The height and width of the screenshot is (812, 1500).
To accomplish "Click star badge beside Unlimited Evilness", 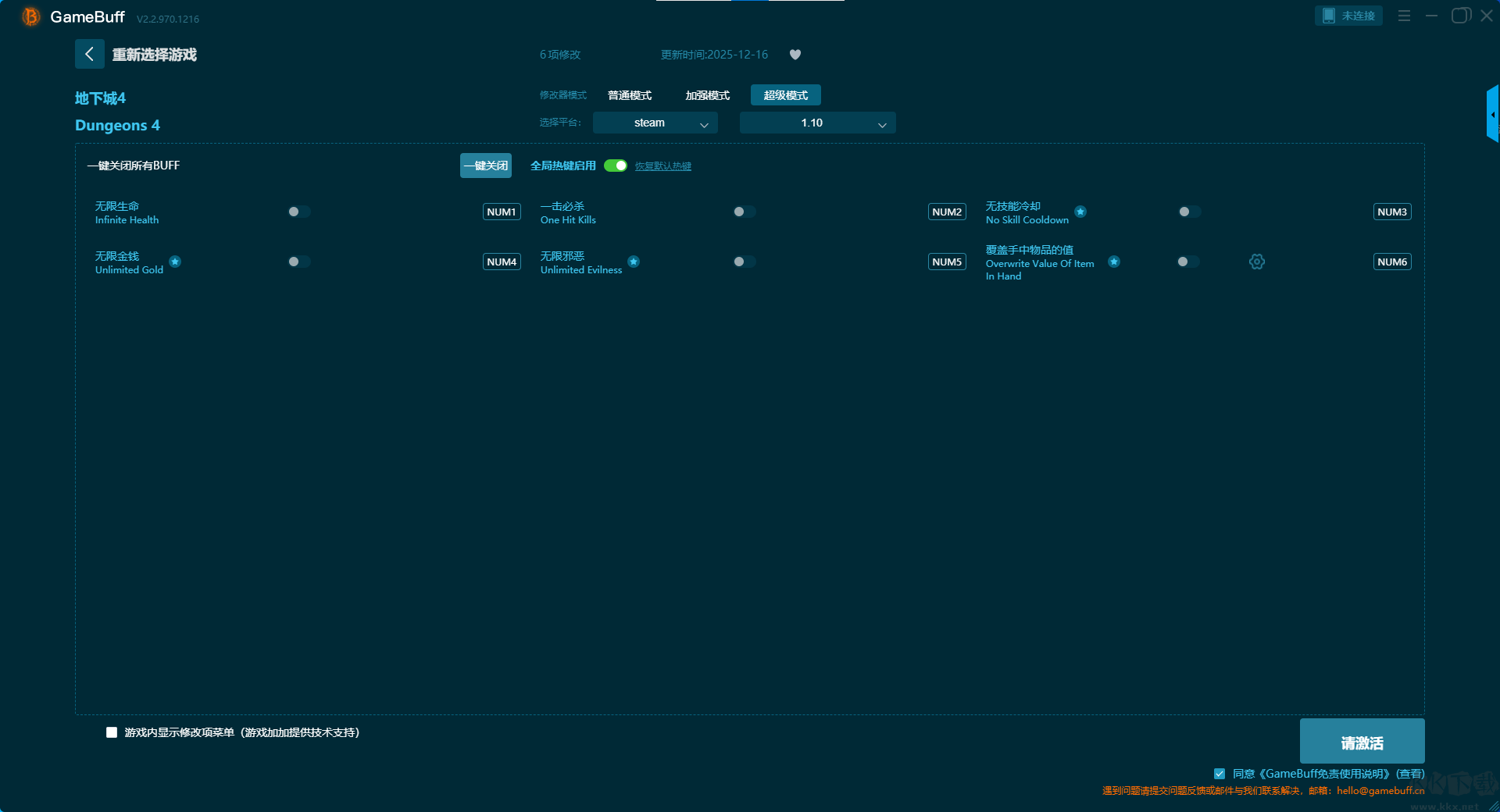I will coord(634,262).
